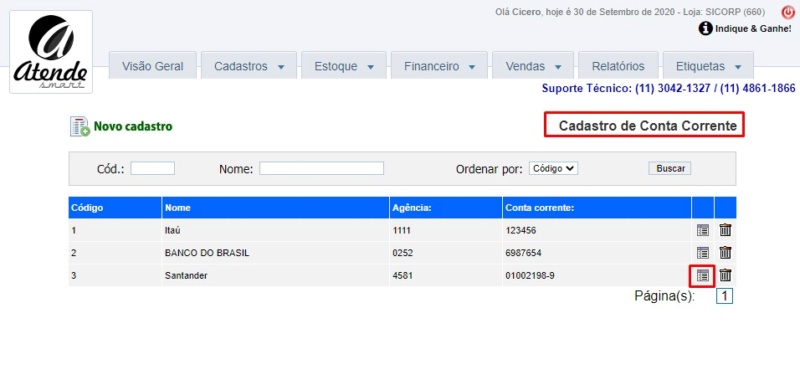Viewport: 800px width, 380px height.
Task: Open the edit icon for BANCO DO BRASIL
Action: pos(703,253)
